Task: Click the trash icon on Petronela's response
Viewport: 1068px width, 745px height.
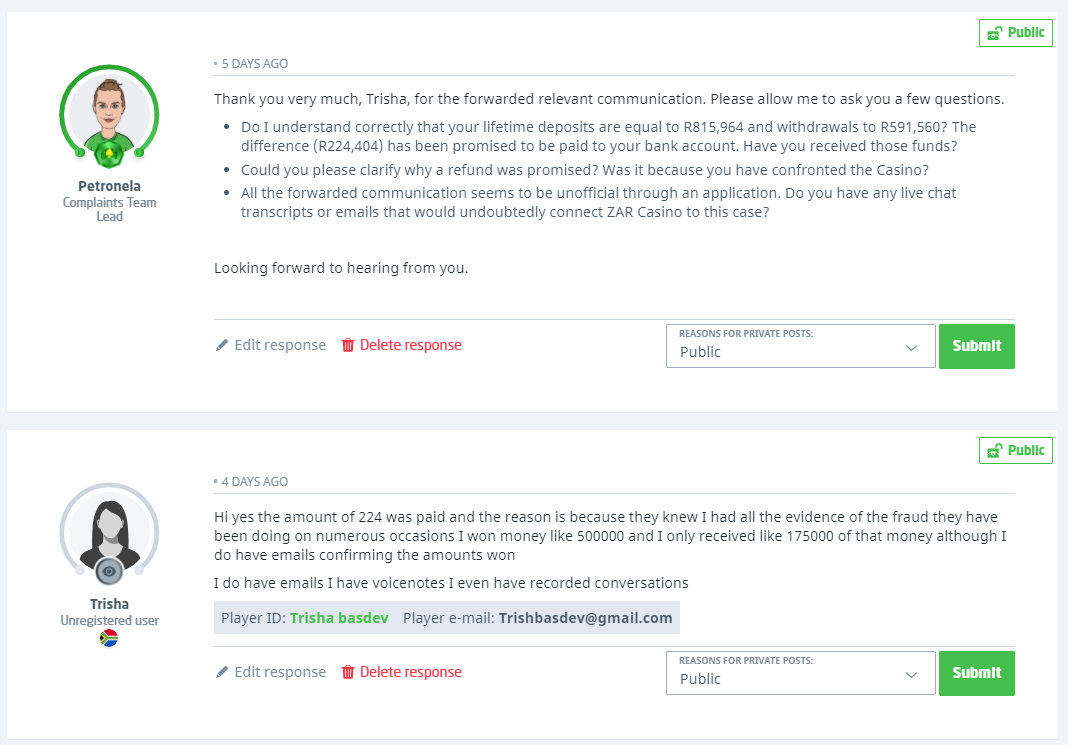Action: click(x=348, y=345)
